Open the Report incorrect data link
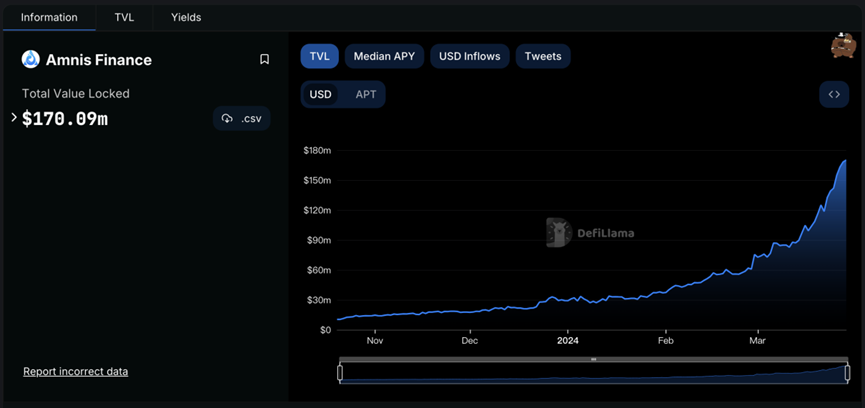 76,372
